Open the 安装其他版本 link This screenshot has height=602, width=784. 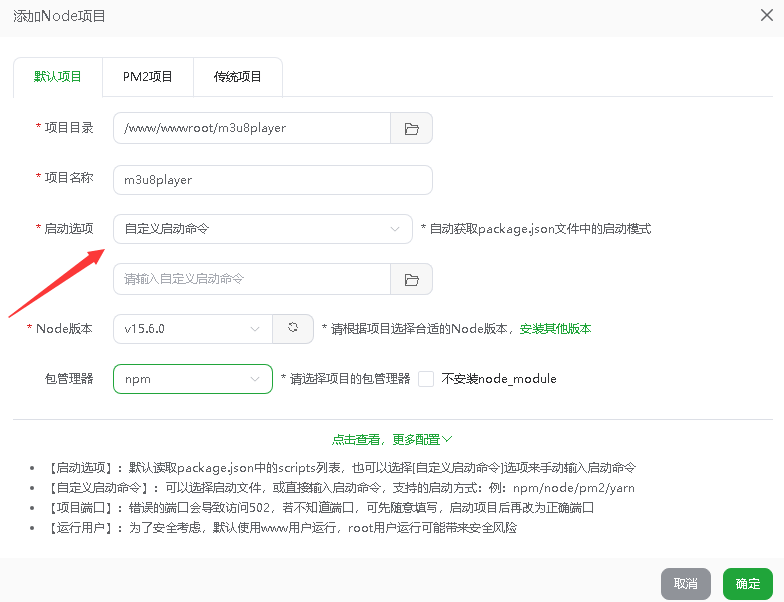[x=555, y=328]
